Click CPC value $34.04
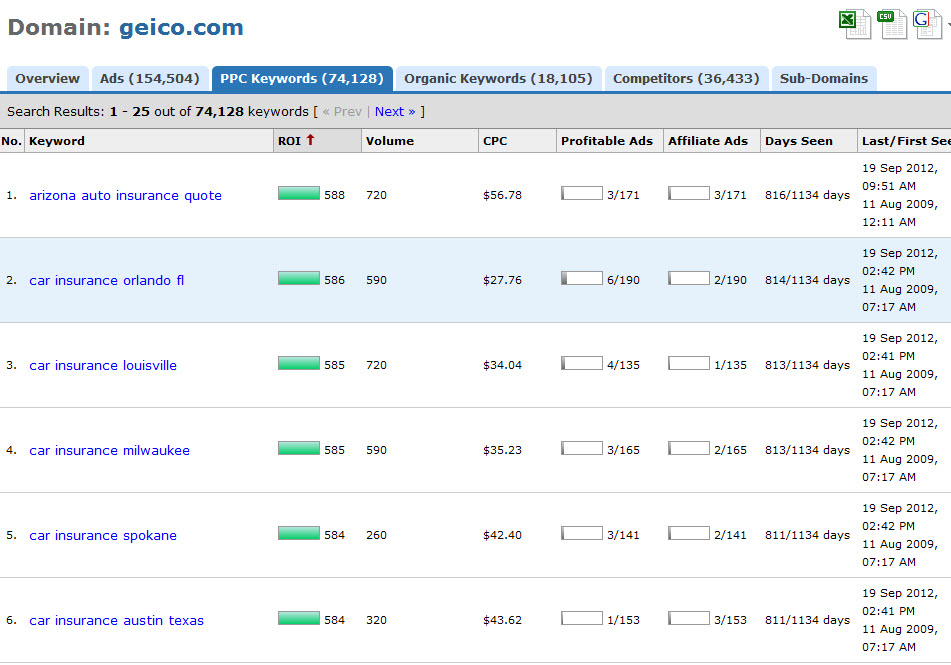This screenshot has height=665, width=951. [502, 365]
